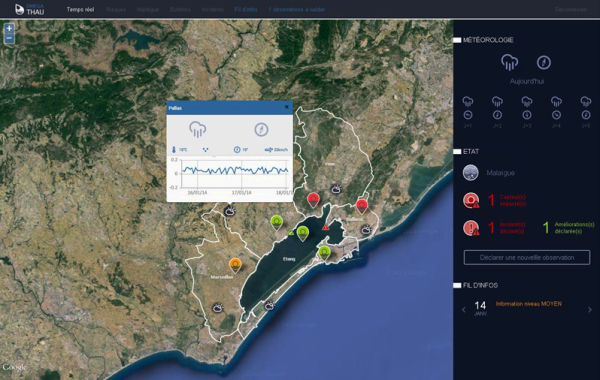Select the orange sensor marker near Marseillan
The width and height of the screenshot is (600, 380).
coord(235,265)
